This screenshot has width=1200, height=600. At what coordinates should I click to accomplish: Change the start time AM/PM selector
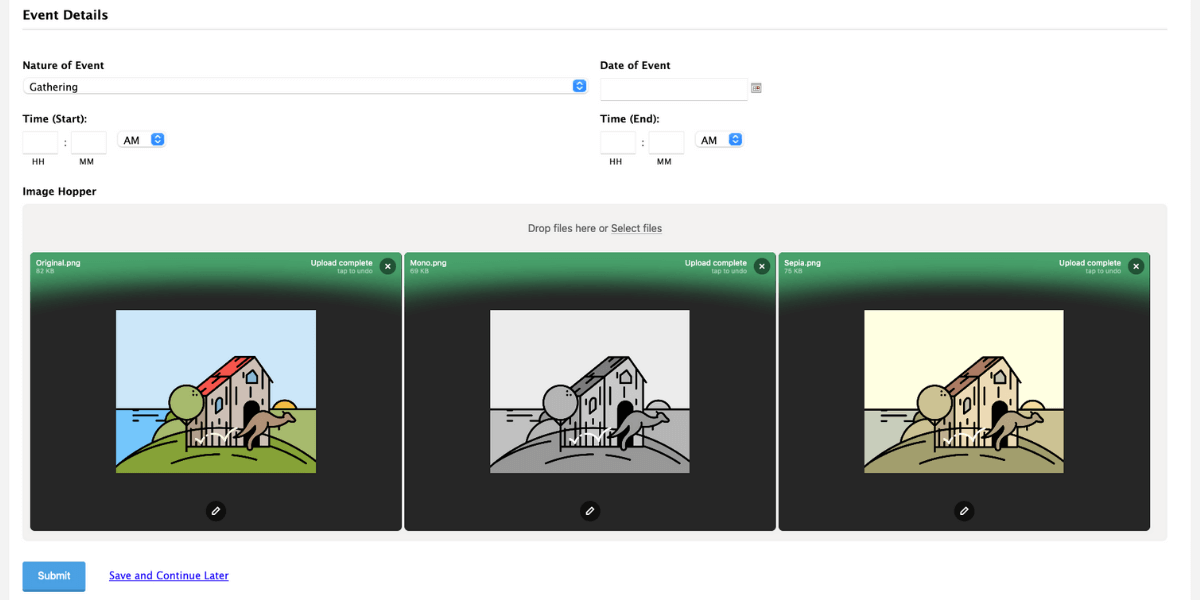coord(141,140)
